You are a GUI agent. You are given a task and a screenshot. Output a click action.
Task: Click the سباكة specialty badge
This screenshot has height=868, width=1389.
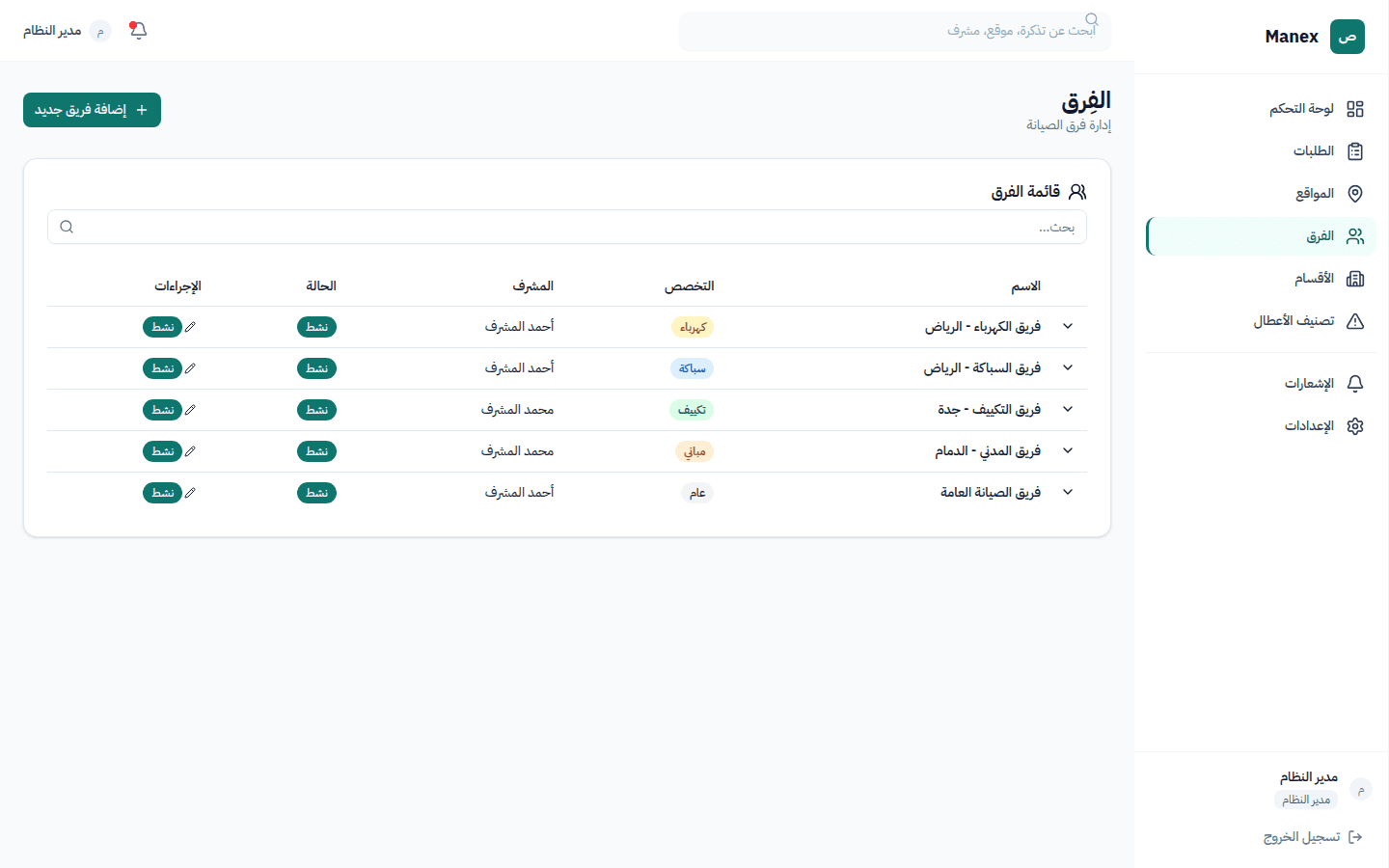(692, 368)
